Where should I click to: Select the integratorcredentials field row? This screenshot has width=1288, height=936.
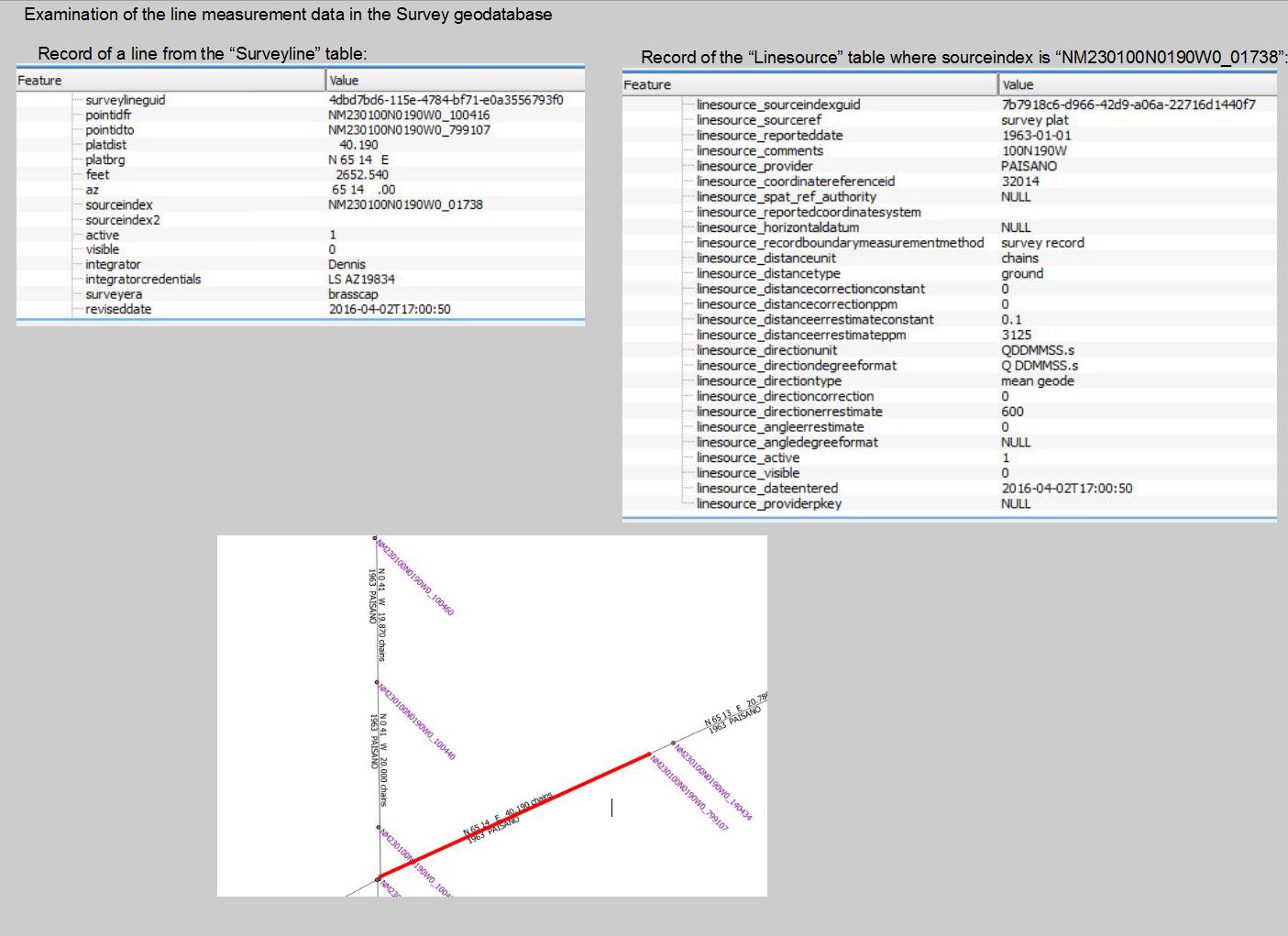pyautogui.click(x=301, y=279)
